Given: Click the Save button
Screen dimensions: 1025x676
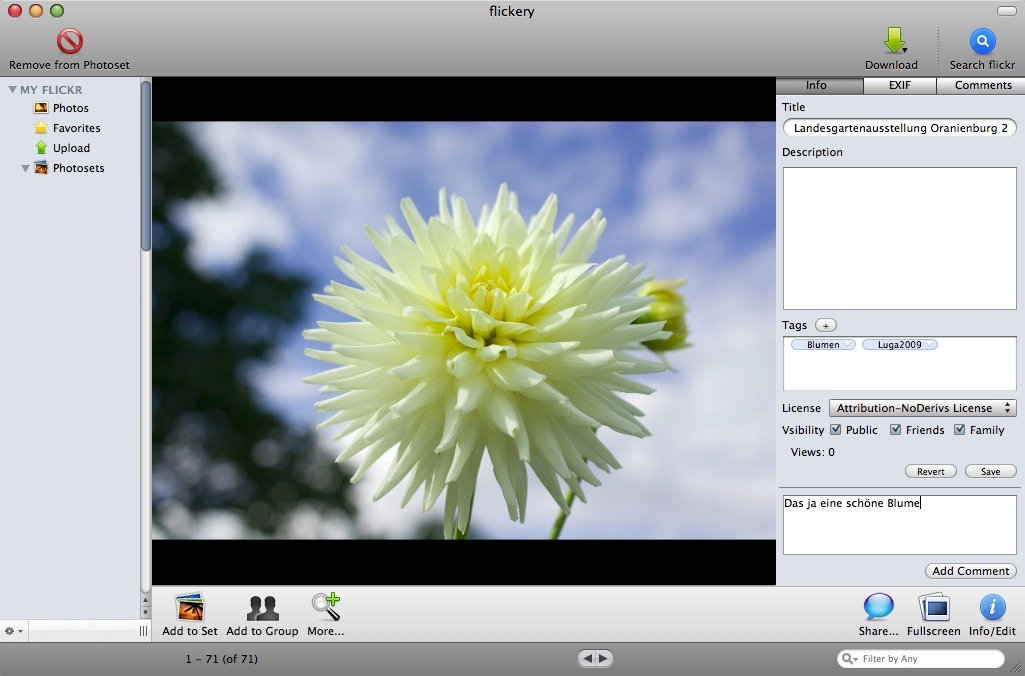Looking at the screenshot, I should point(990,471).
